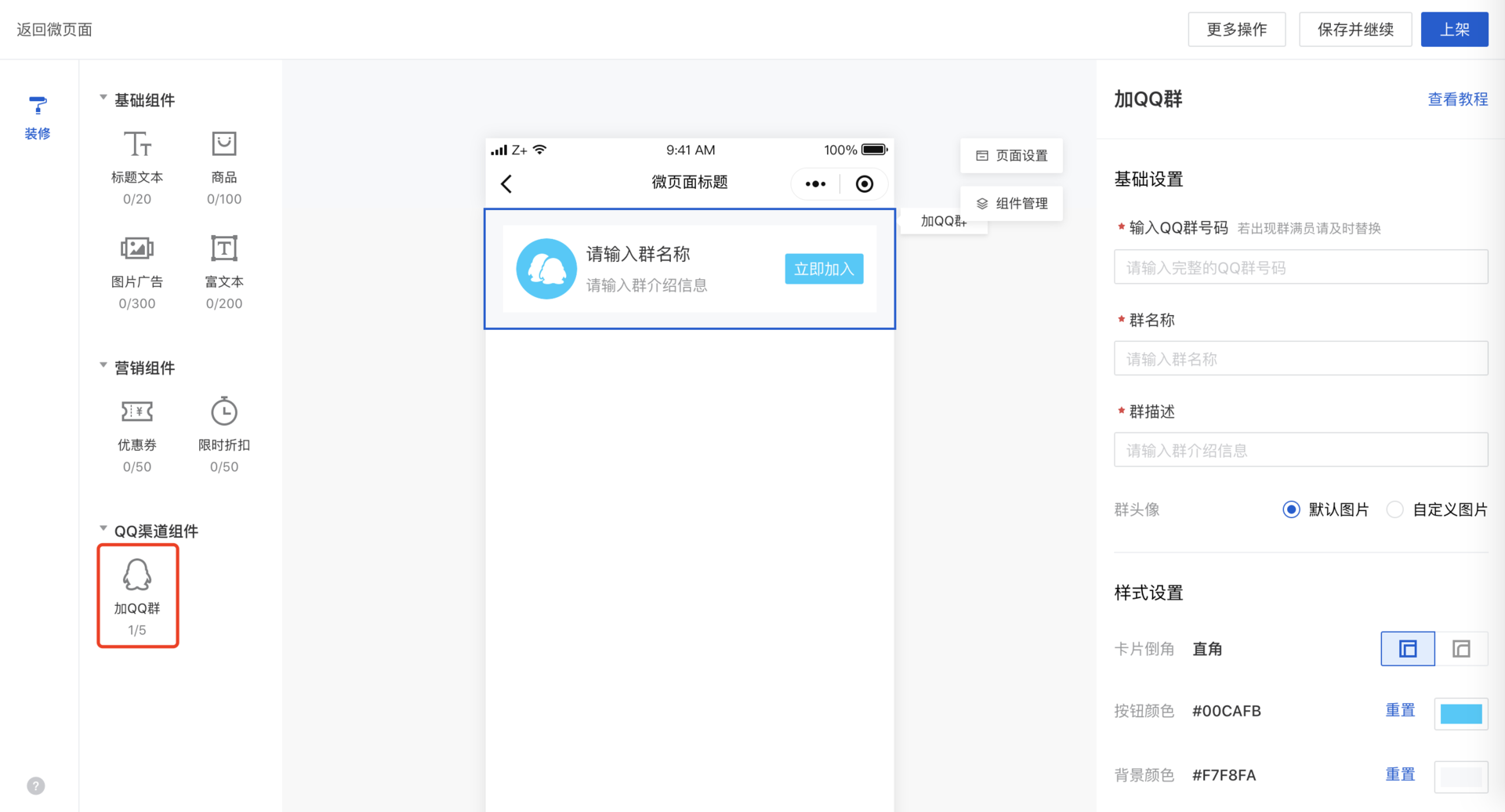
Task: Open the blue button color swatch
Action: [x=1461, y=713]
